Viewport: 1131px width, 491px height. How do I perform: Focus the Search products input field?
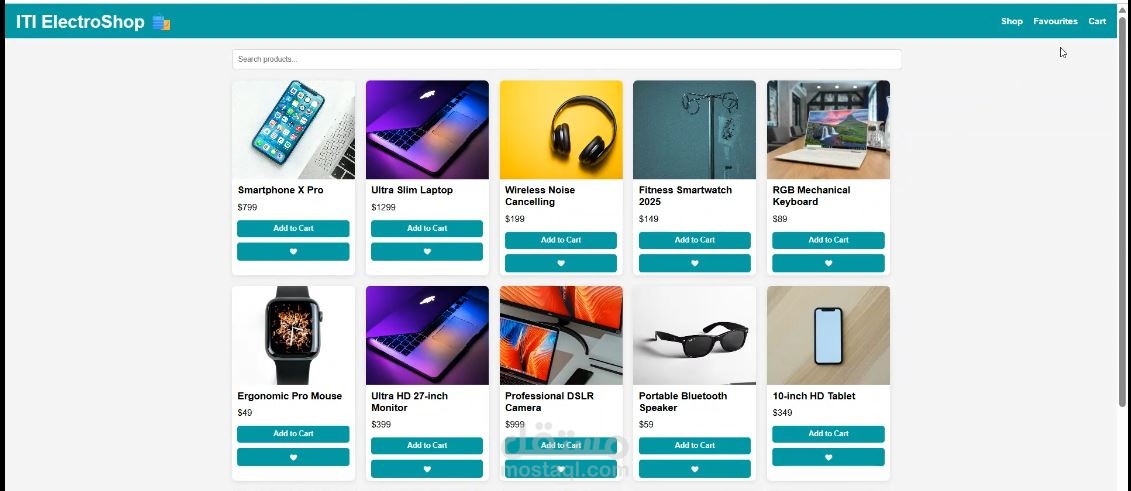click(x=567, y=59)
